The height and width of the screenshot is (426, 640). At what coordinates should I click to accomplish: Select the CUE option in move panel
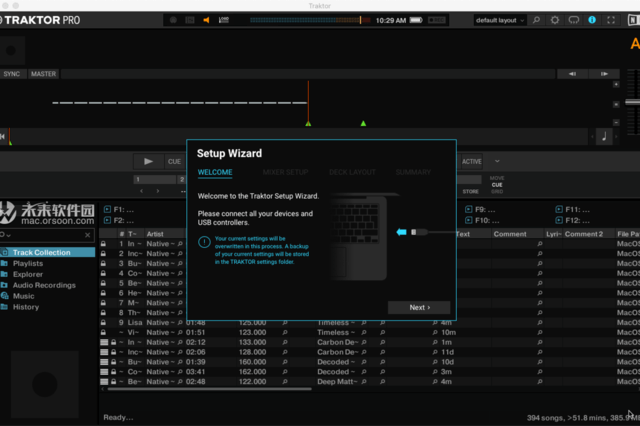click(x=497, y=185)
